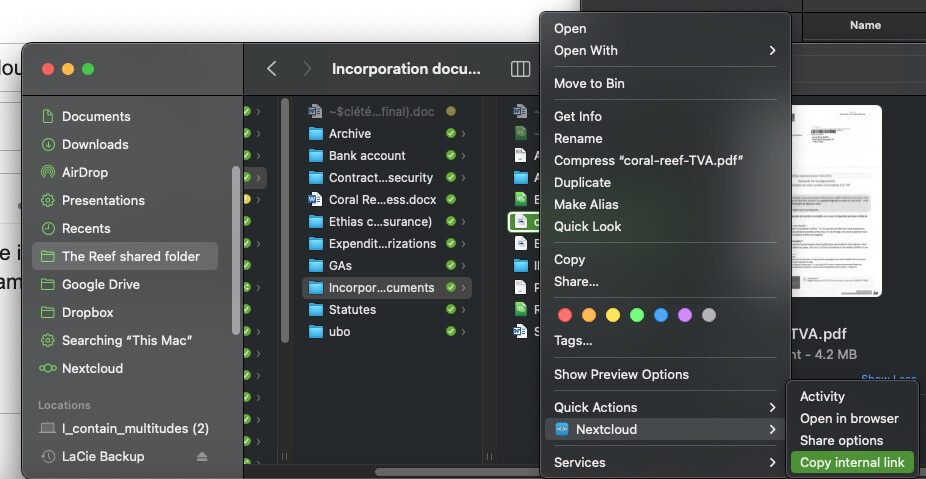Click the column view switcher icon
Viewport: 926px width, 479px height.
[520, 69]
